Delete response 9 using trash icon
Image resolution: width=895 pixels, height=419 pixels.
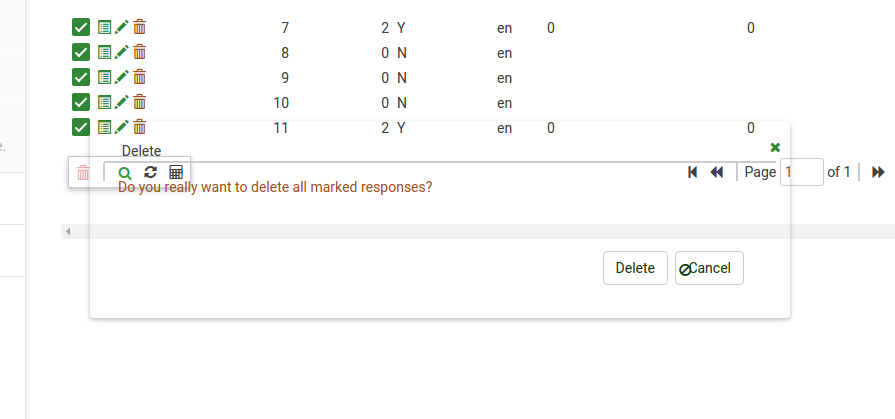click(x=140, y=77)
